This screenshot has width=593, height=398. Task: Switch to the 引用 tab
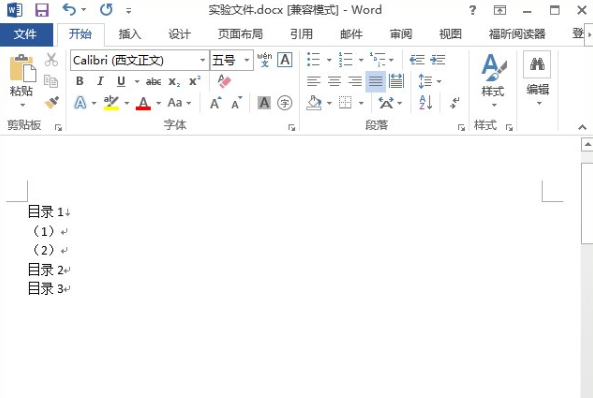coord(301,34)
